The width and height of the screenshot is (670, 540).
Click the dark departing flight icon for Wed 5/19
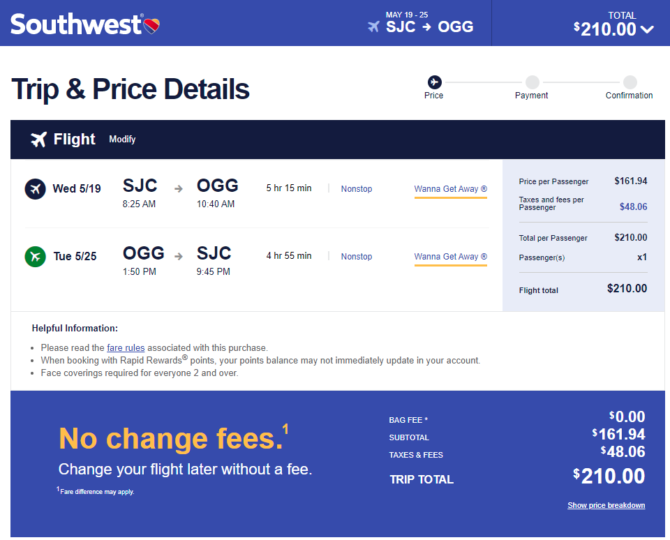[35, 188]
